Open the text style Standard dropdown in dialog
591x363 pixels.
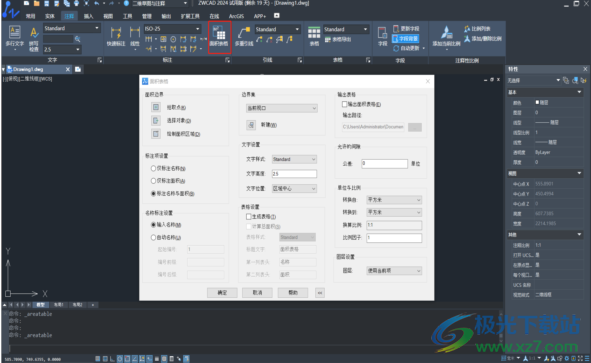click(x=294, y=159)
